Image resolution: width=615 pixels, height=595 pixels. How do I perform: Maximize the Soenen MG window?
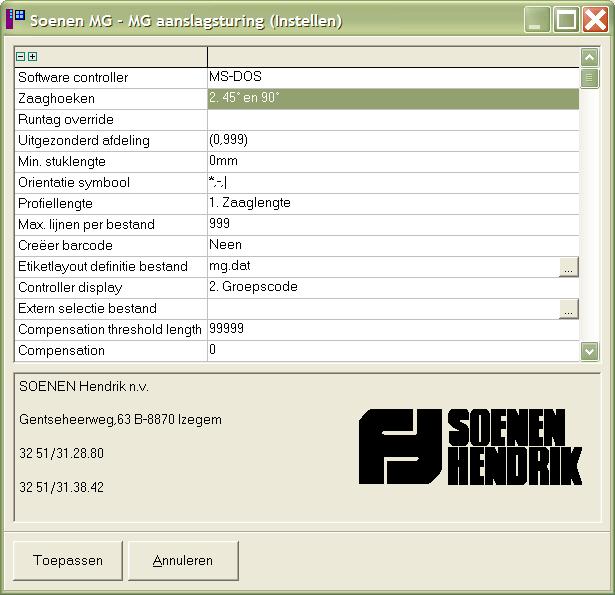tap(566, 19)
